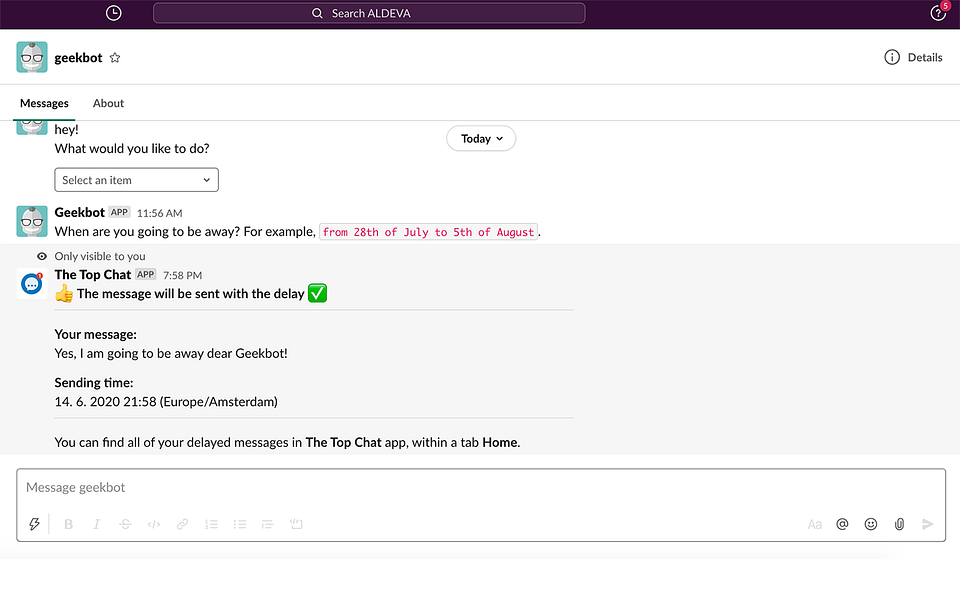
Task: Click the Details button
Action: coord(913,57)
